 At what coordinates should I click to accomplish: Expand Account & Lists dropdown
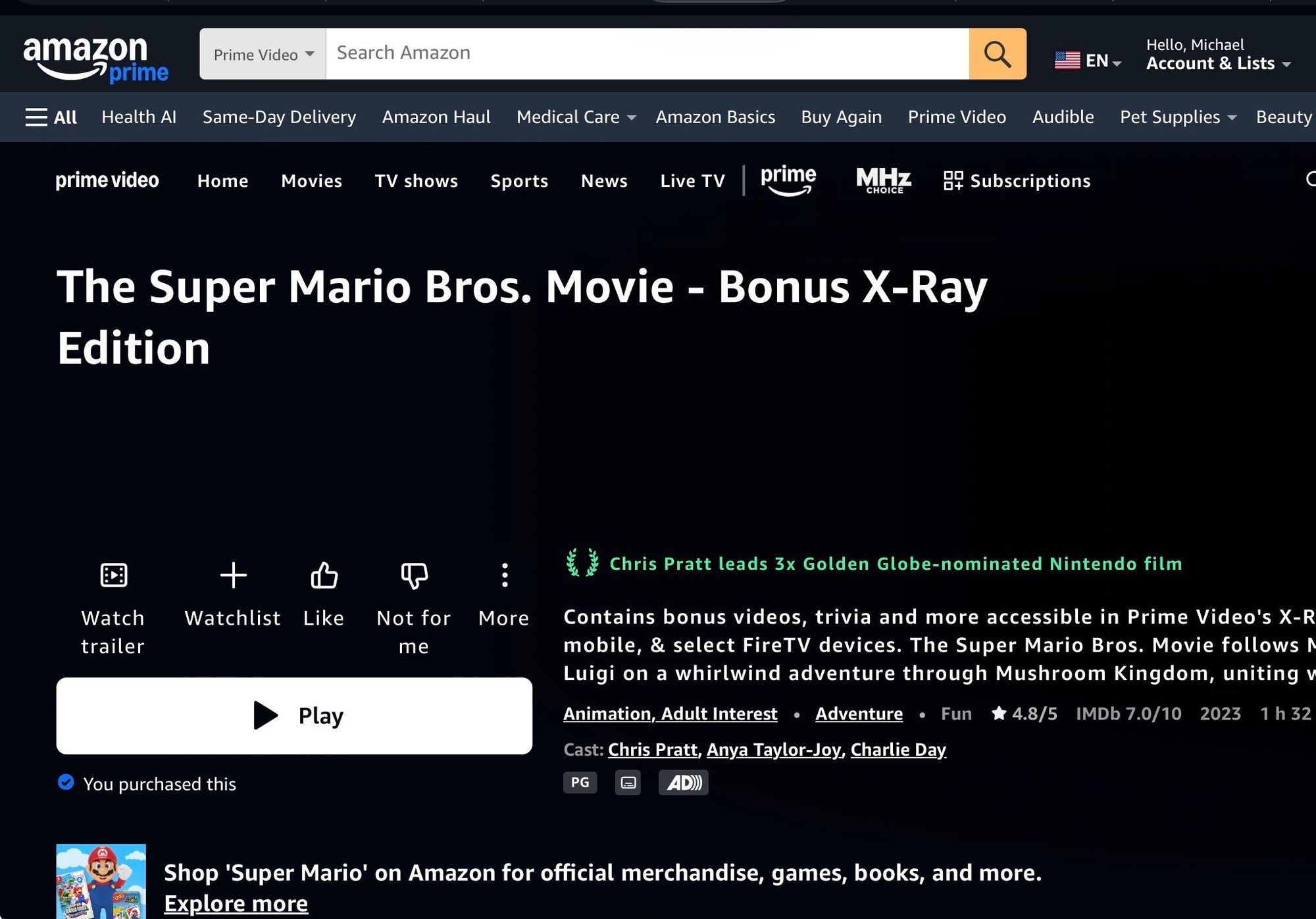point(1218,63)
